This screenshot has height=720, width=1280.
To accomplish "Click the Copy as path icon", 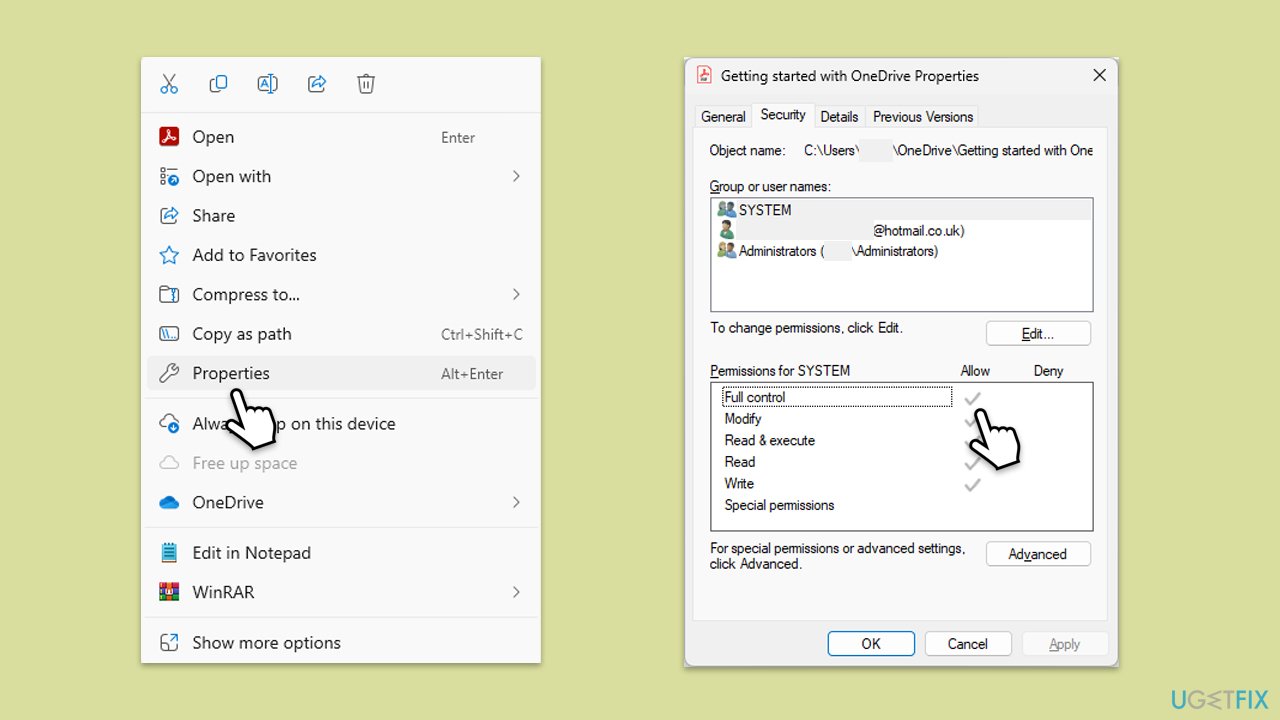I will (x=169, y=334).
